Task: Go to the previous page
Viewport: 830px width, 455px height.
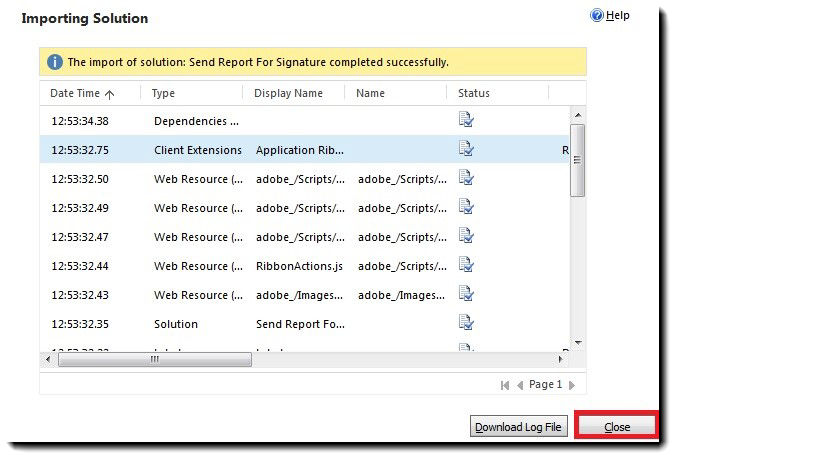Action: click(520, 385)
